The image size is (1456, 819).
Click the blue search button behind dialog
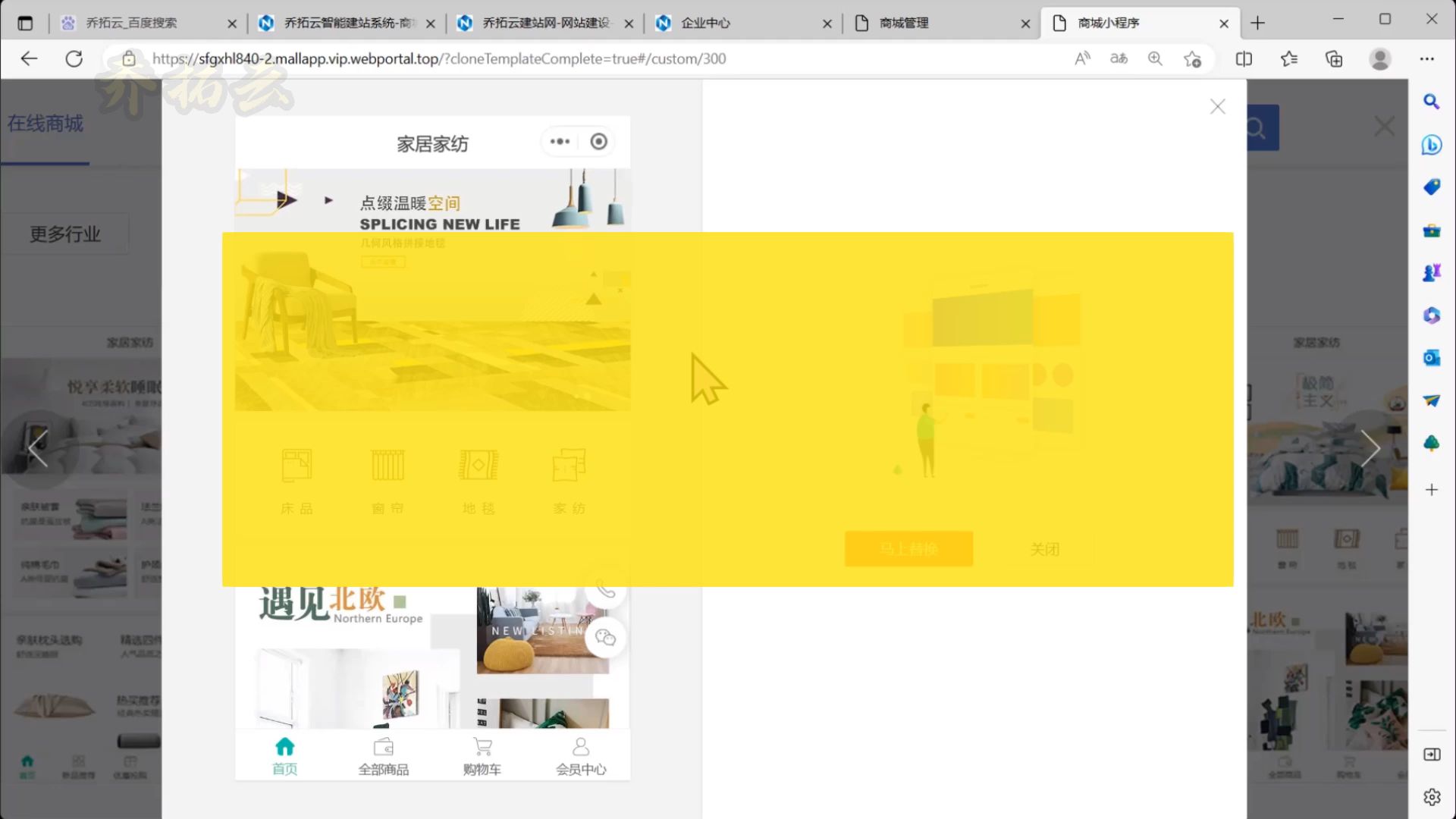click(1263, 128)
